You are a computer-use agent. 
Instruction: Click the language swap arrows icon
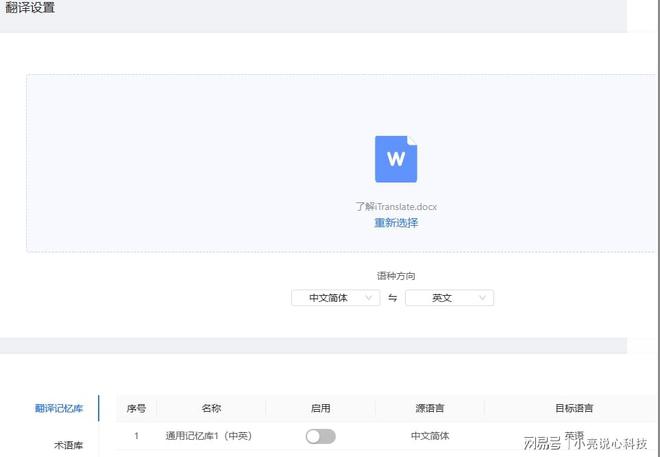(392, 298)
